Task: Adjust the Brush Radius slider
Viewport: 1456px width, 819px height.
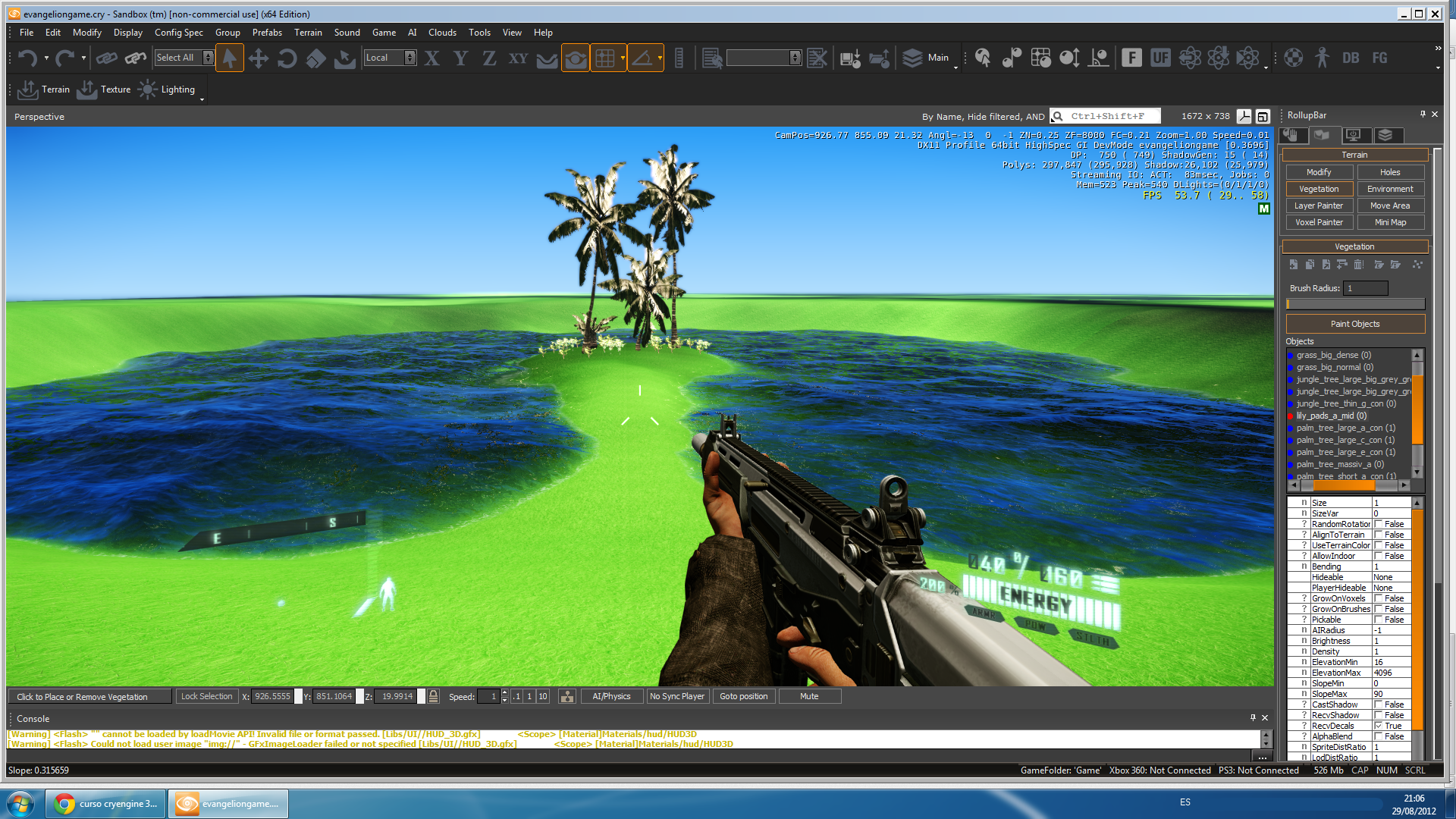Action: [x=1355, y=304]
